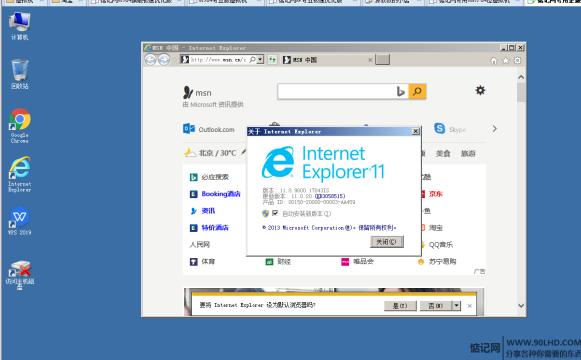Open the MSN page settings gear
581x360 pixels.
click(480, 90)
